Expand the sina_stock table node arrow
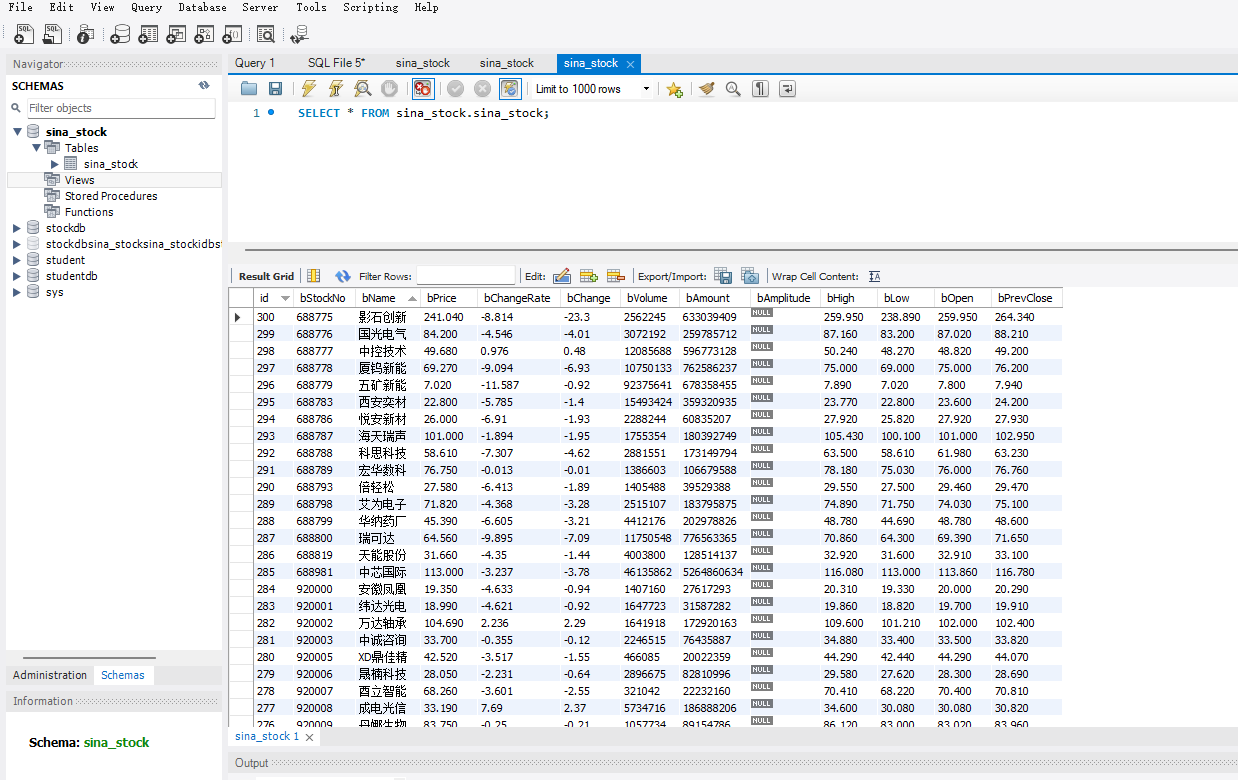Image resolution: width=1238 pixels, height=780 pixels. [x=55, y=164]
